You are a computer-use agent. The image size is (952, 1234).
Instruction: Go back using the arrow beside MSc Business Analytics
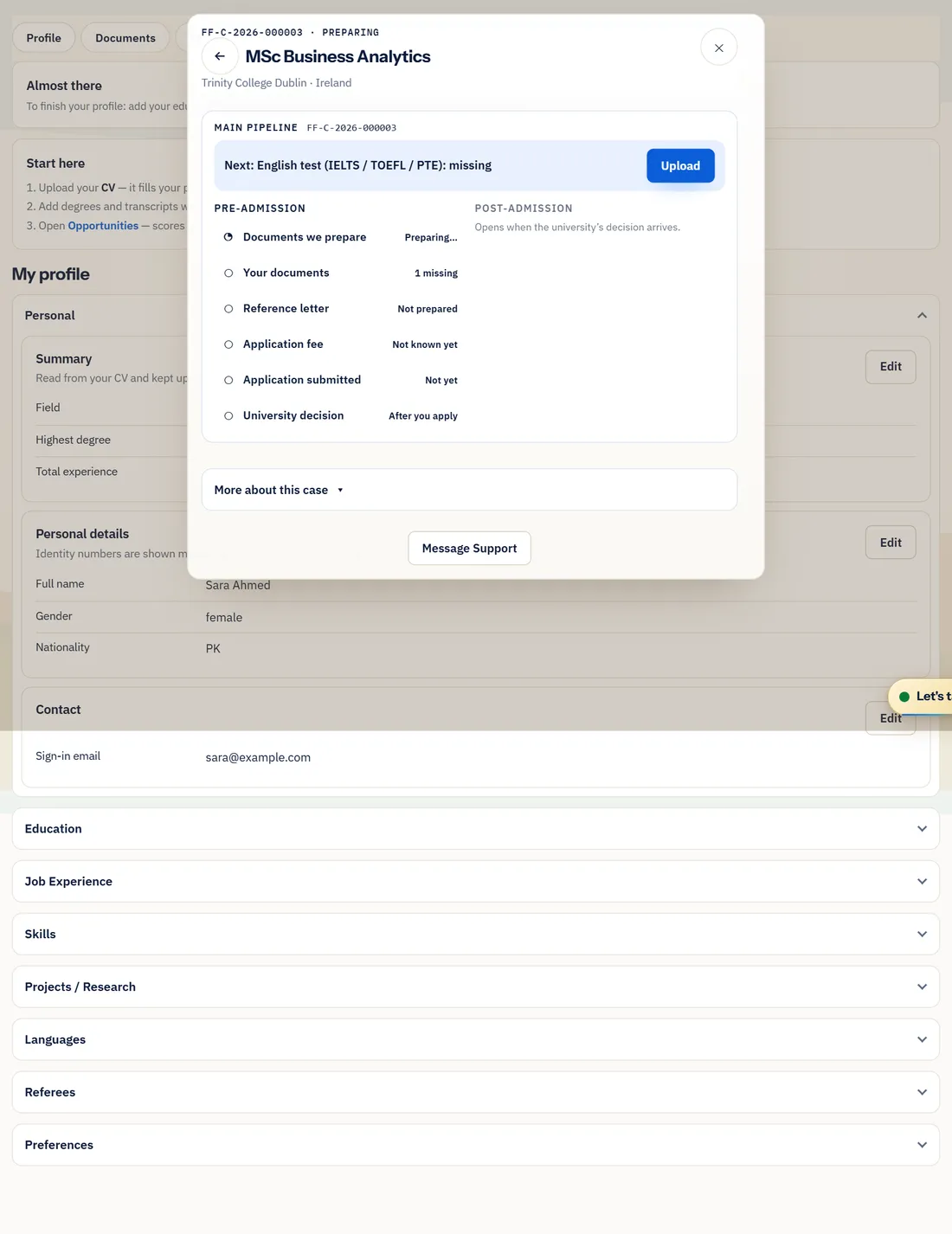pos(220,56)
